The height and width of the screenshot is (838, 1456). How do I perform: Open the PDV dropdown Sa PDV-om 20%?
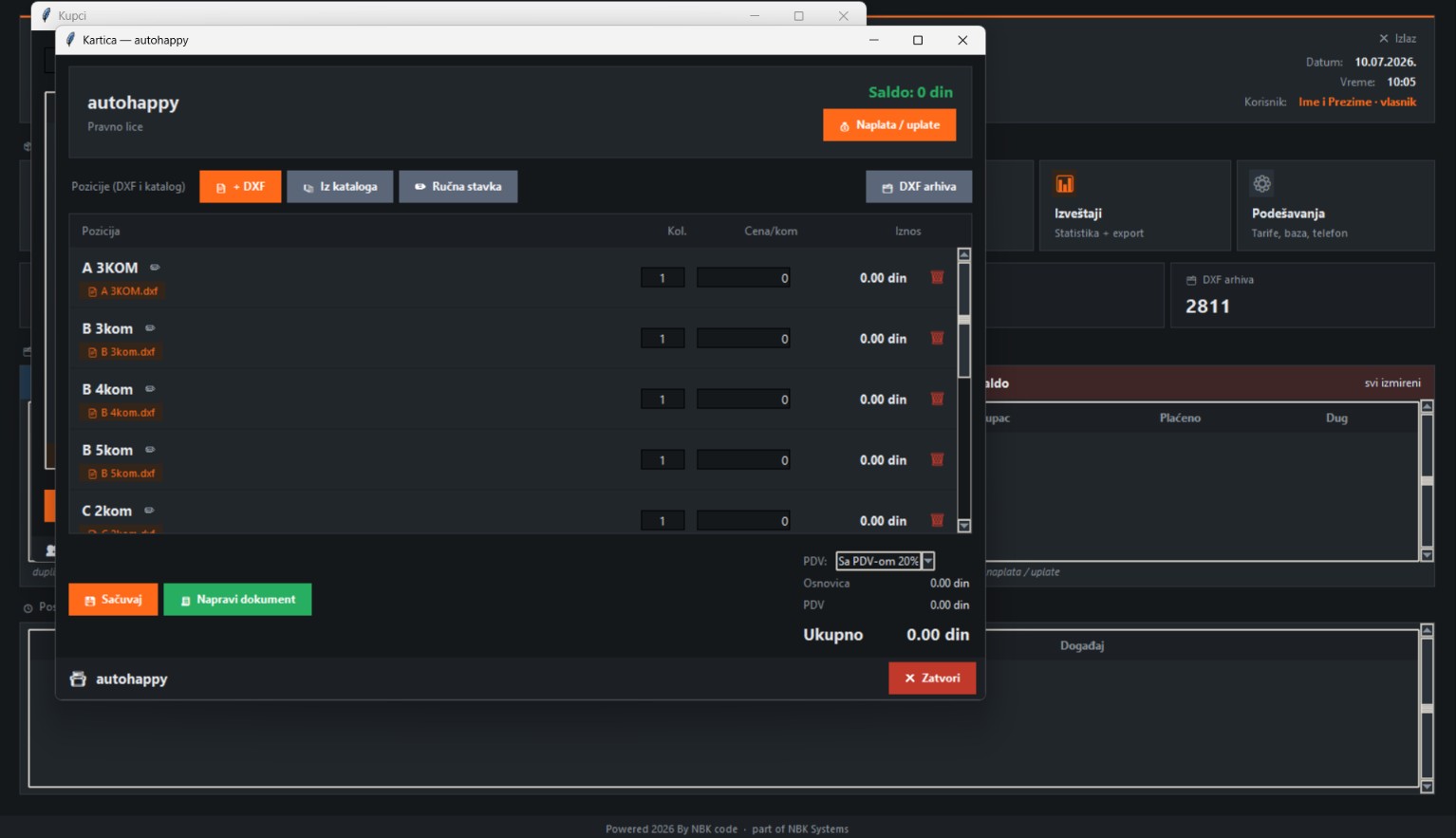885,561
